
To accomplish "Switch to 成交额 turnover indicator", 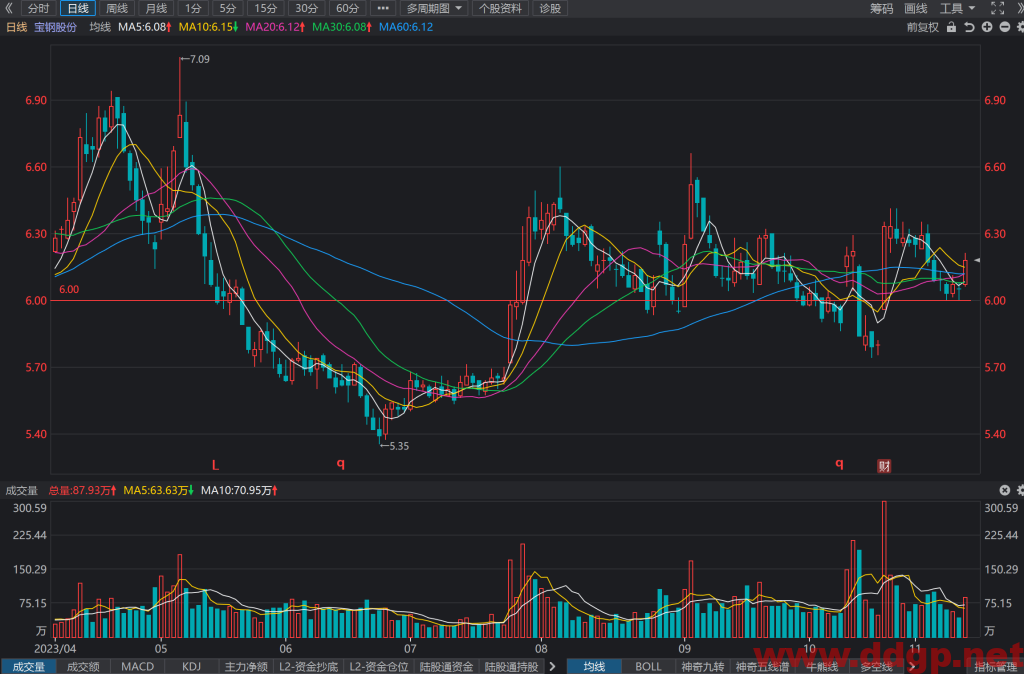I will pyautogui.click(x=84, y=667).
